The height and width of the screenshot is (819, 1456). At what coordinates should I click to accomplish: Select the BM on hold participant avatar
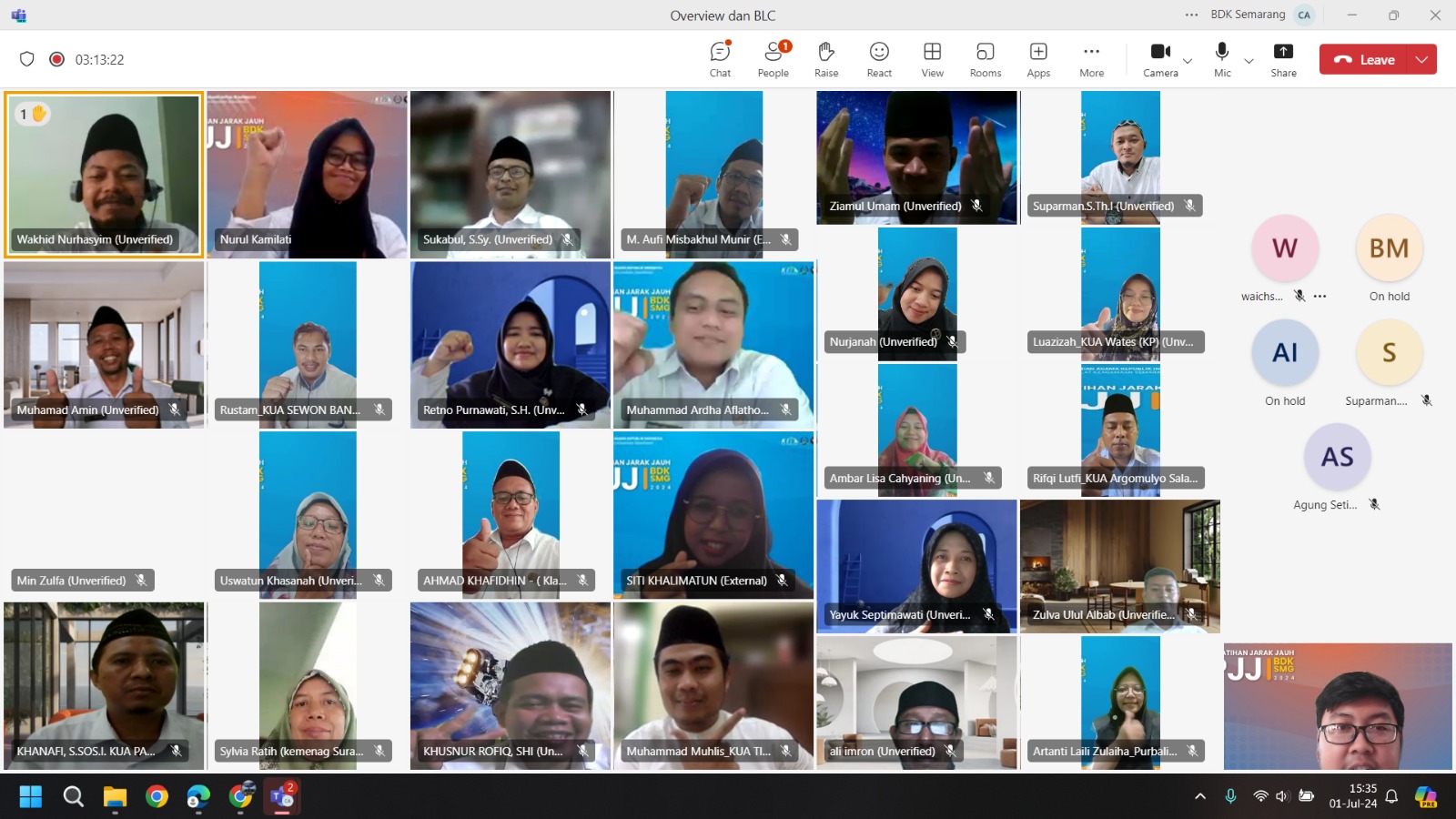(x=1389, y=248)
